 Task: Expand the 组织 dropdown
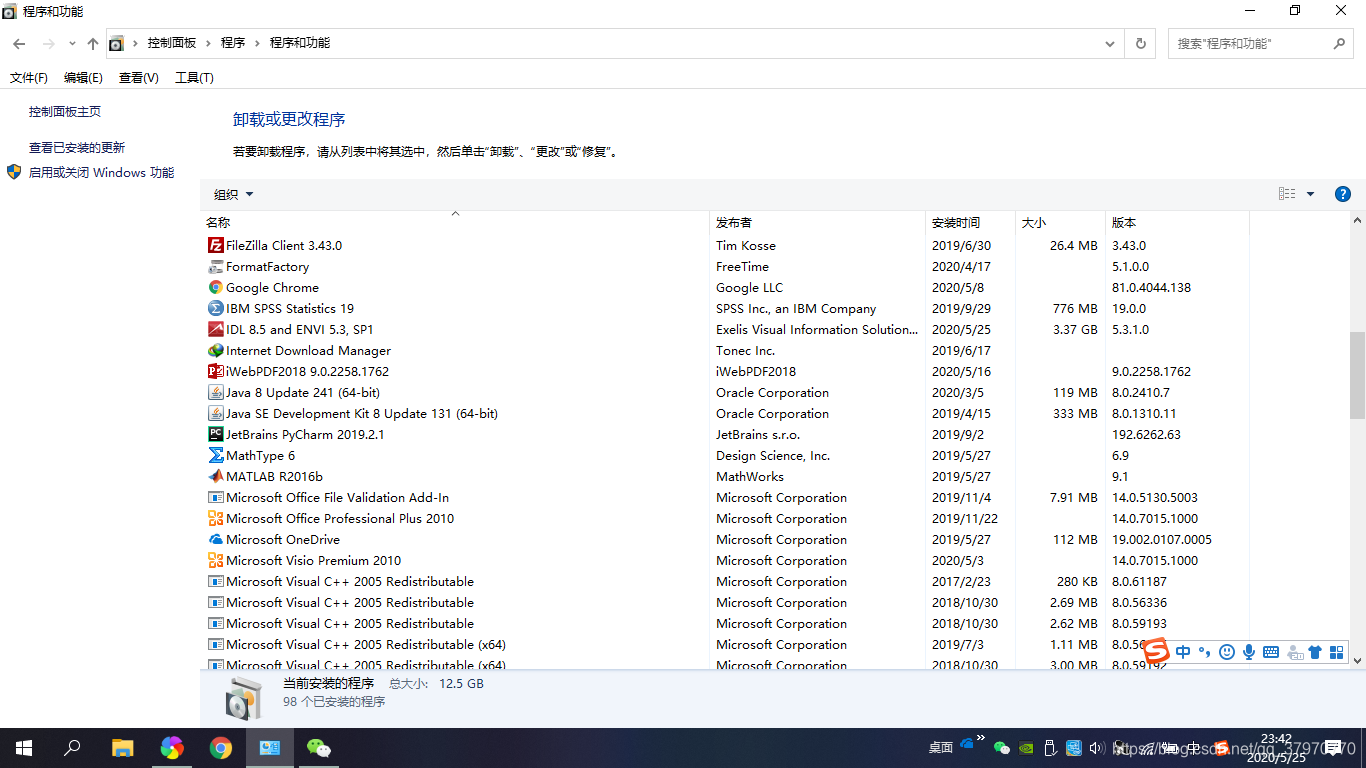[x=234, y=194]
